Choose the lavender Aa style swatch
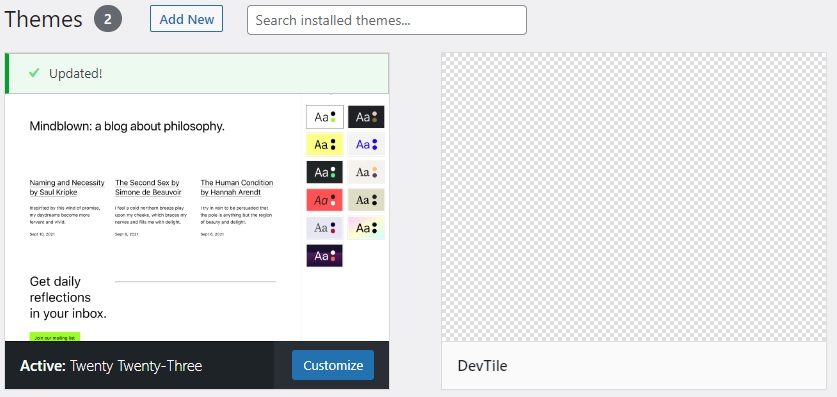 [325, 228]
